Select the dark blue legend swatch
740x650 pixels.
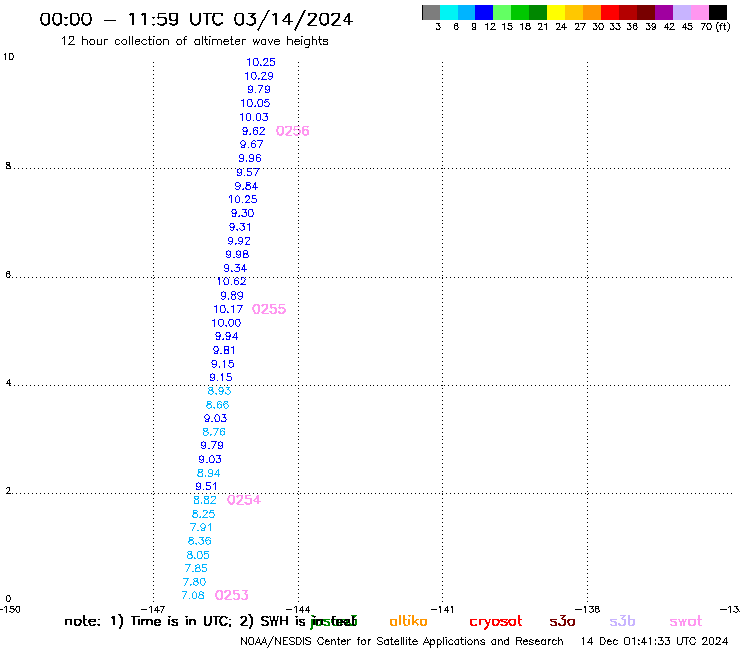click(484, 12)
